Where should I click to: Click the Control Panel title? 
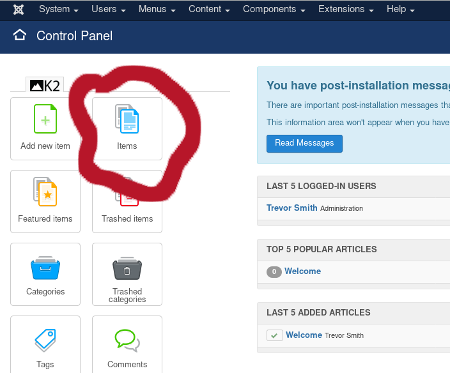coord(74,36)
